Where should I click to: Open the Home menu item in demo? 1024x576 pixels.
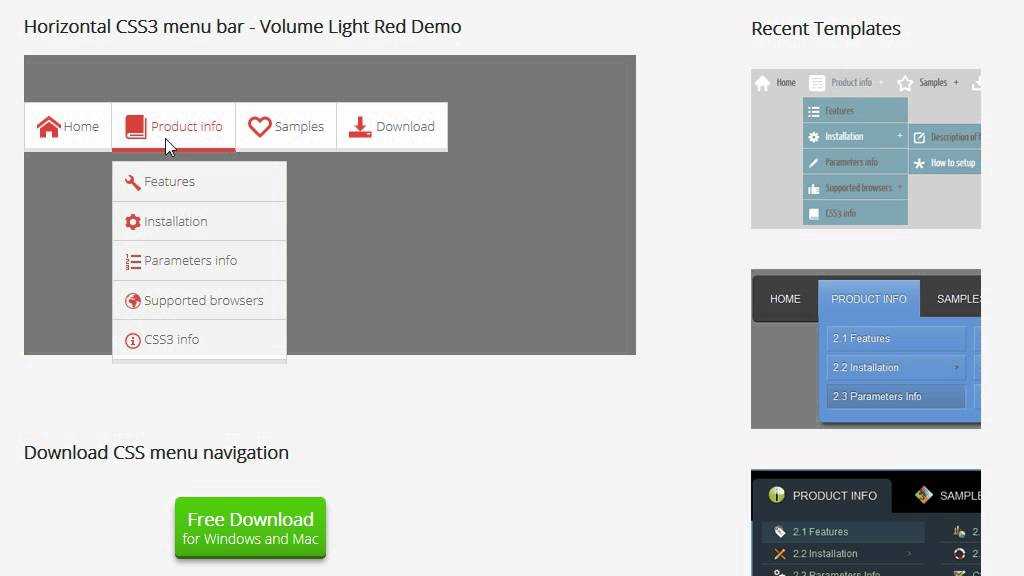68,127
